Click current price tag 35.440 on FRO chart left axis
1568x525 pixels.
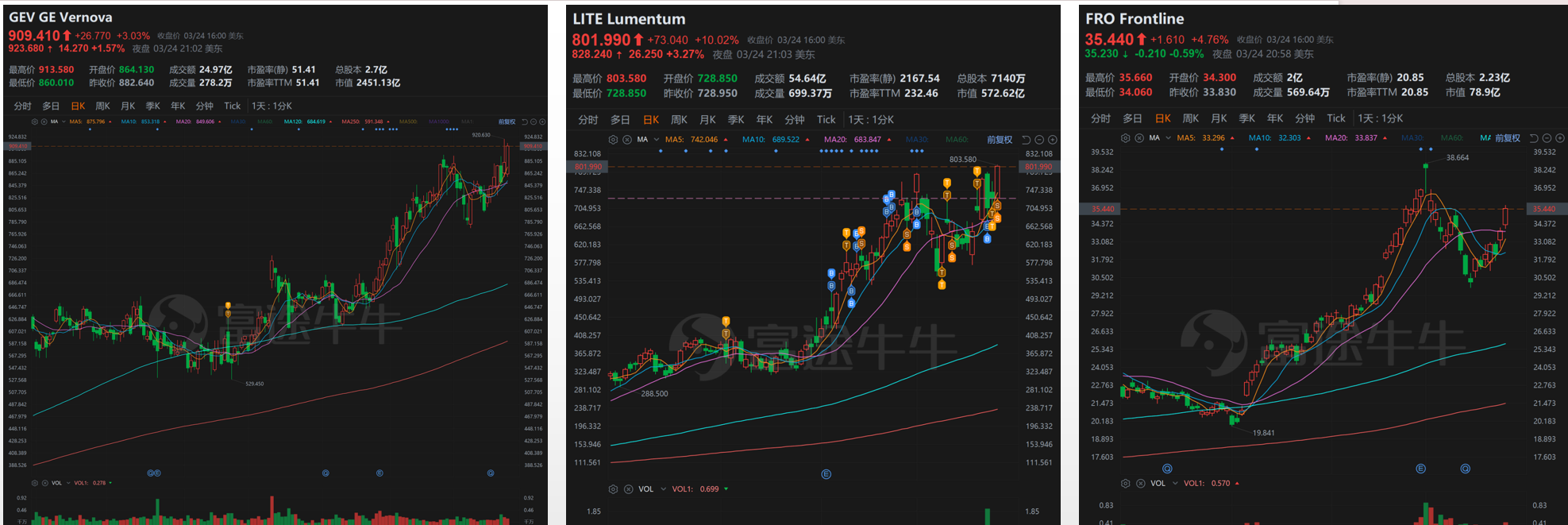pos(1102,209)
